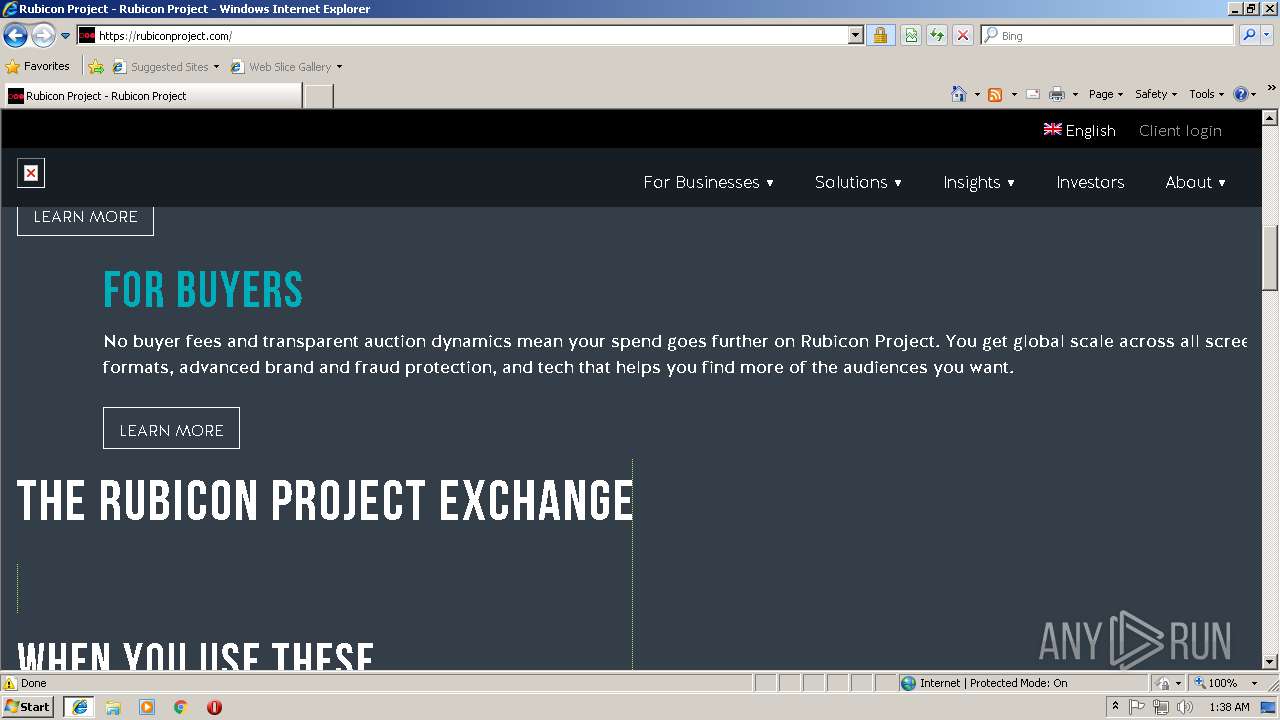Viewport: 1280px width, 720px height.
Task: Select the Rubicon Project browser tab
Action: pos(151,96)
